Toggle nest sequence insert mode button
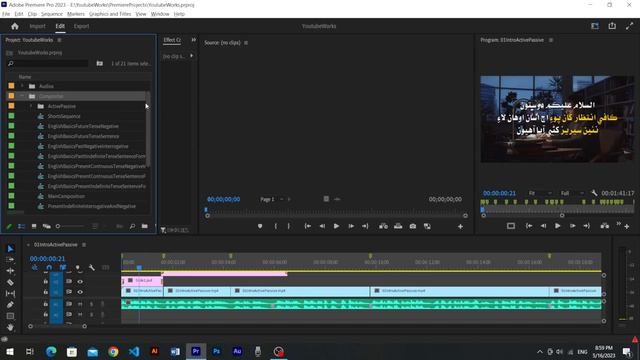This screenshot has height=360, width=640. click(x=35, y=268)
